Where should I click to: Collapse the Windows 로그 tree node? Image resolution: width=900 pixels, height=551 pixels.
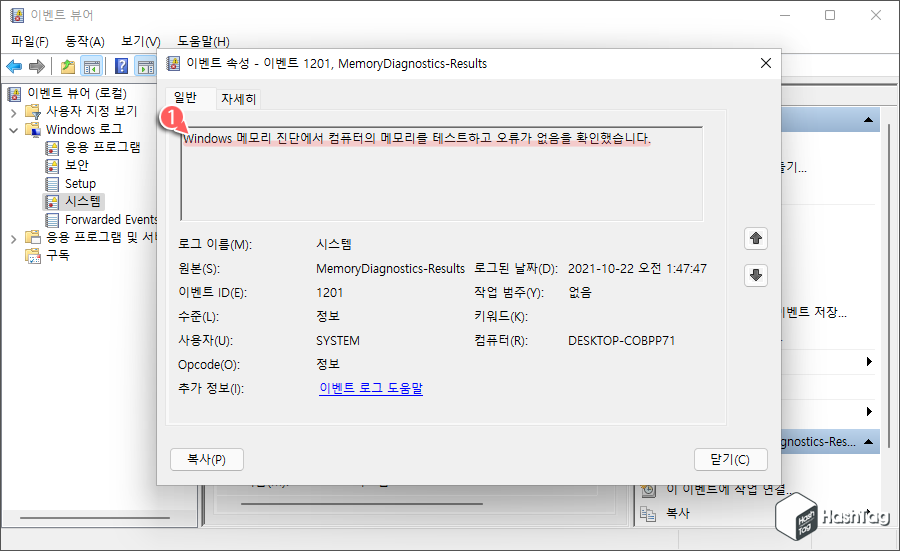pos(13,130)
